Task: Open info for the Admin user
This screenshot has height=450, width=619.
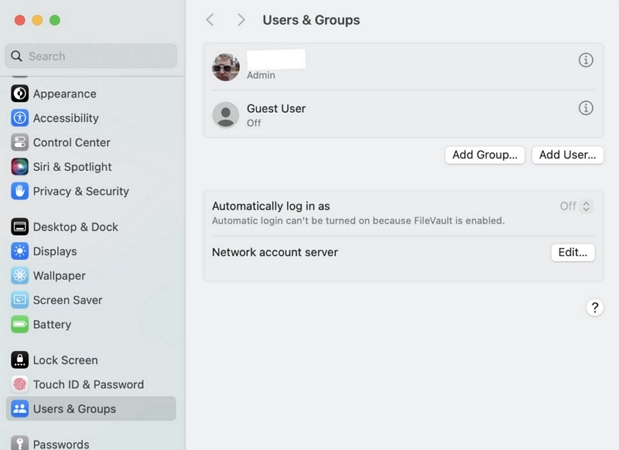Action: [x=586, y=60]
